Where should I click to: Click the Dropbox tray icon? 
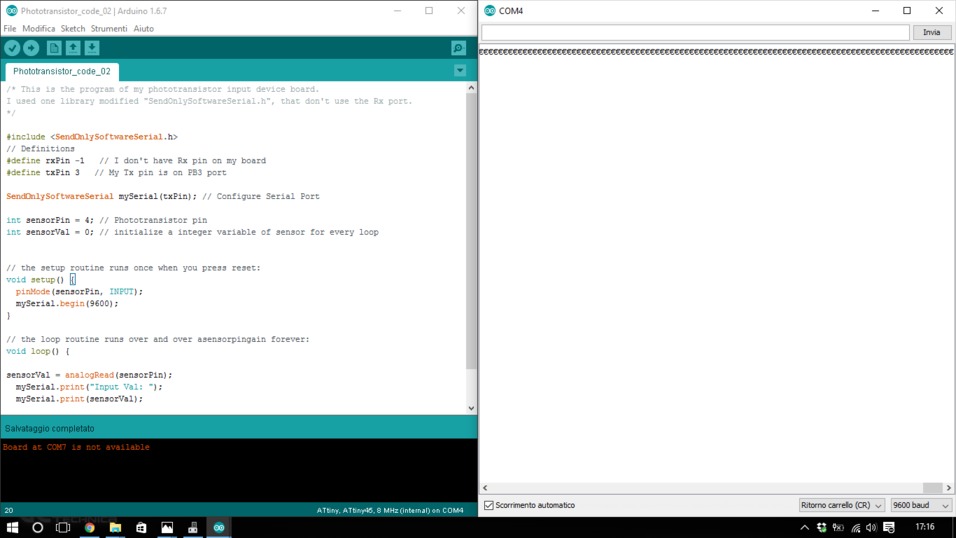click(821, 528)
